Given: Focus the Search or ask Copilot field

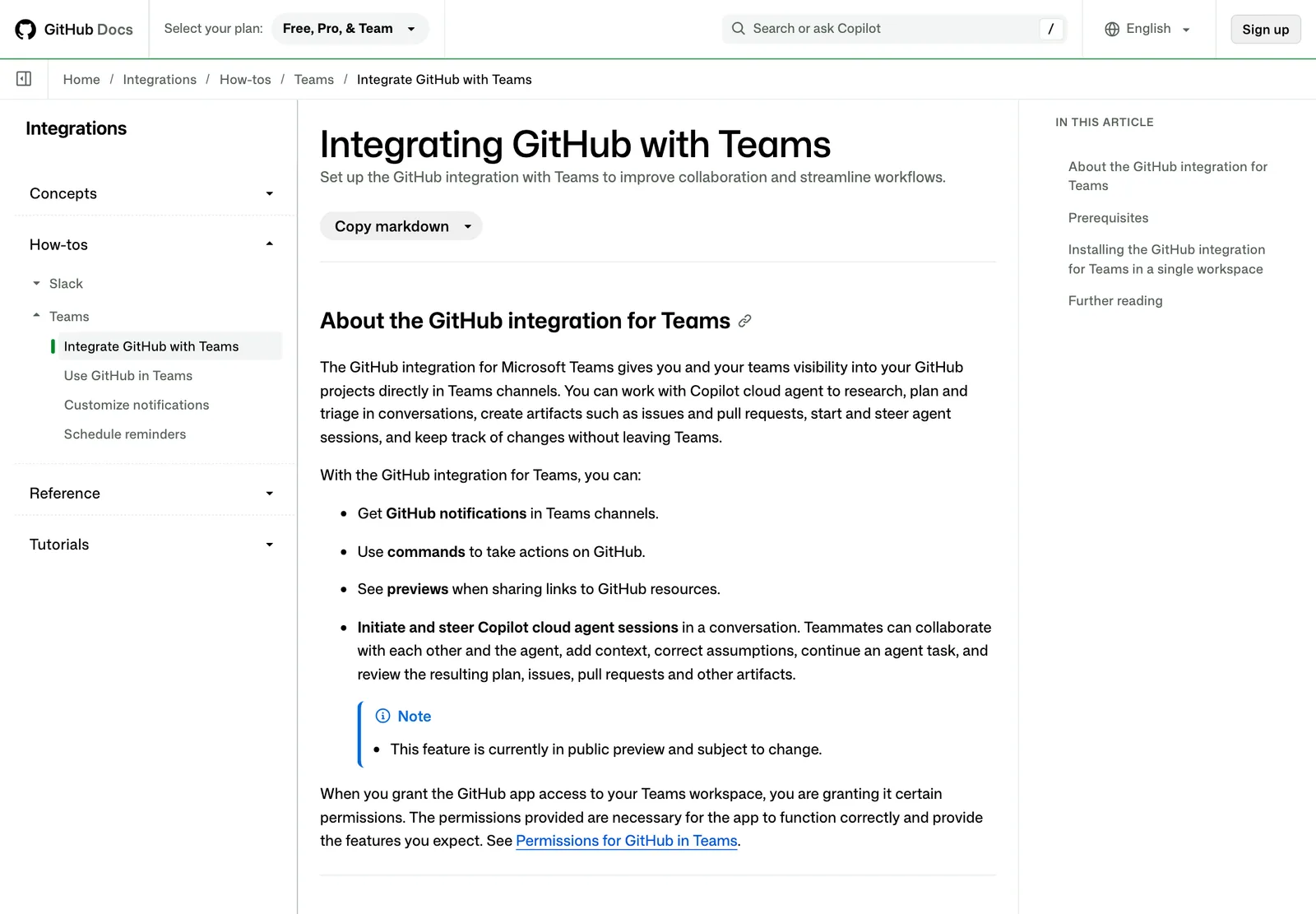Looking at the screenshot, I should point(894,29).
